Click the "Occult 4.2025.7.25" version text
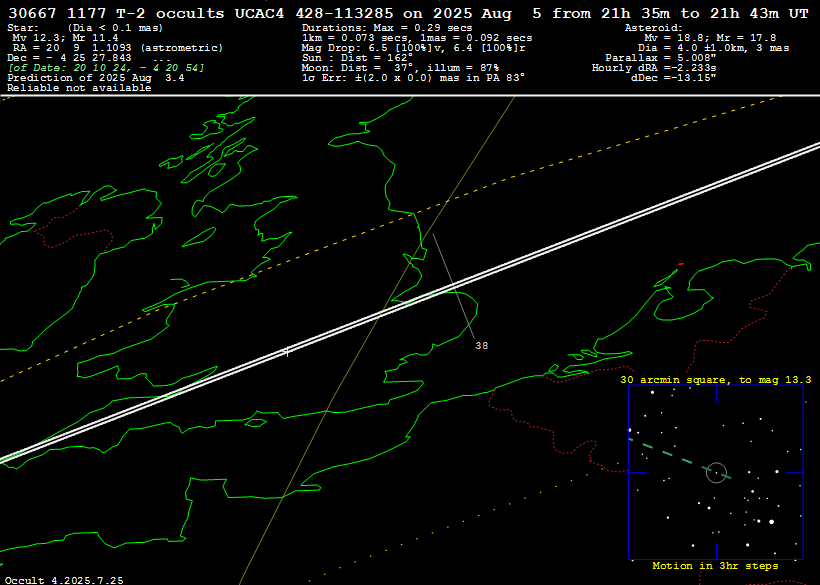 pos(65,579)
